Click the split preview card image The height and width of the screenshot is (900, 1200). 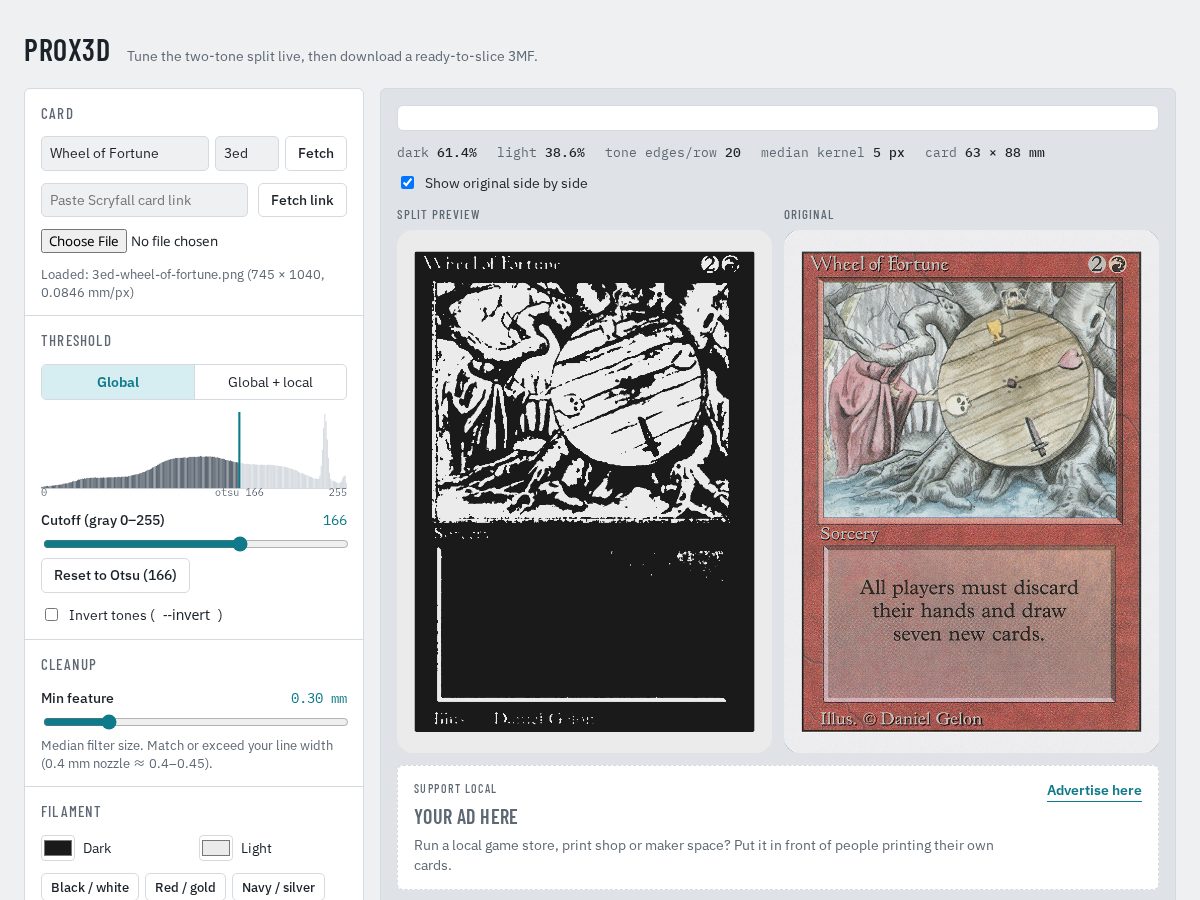tap(584, 491)
